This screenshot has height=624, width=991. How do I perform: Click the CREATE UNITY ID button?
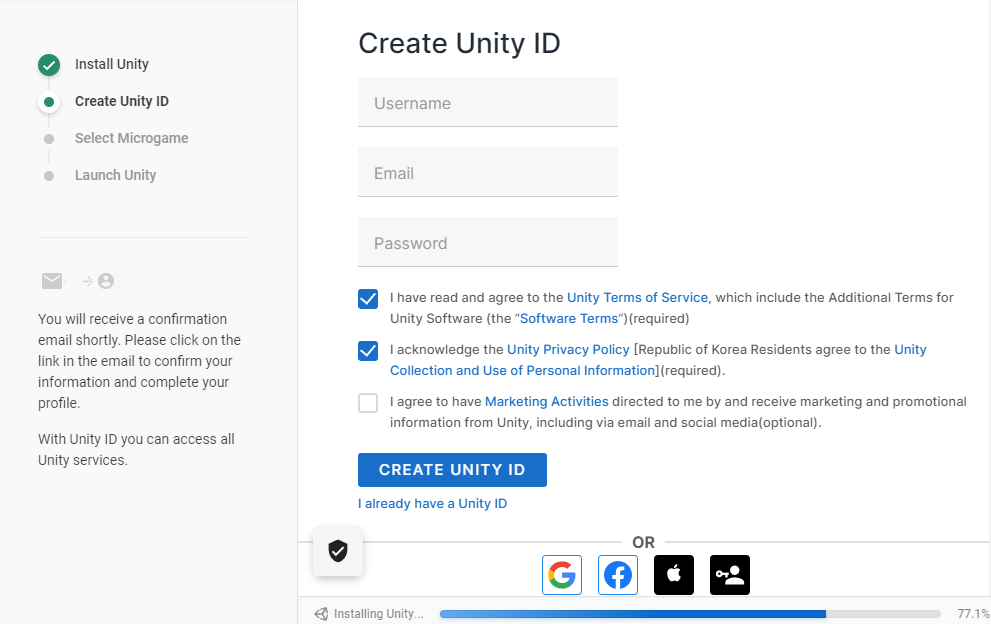[452, 470]
